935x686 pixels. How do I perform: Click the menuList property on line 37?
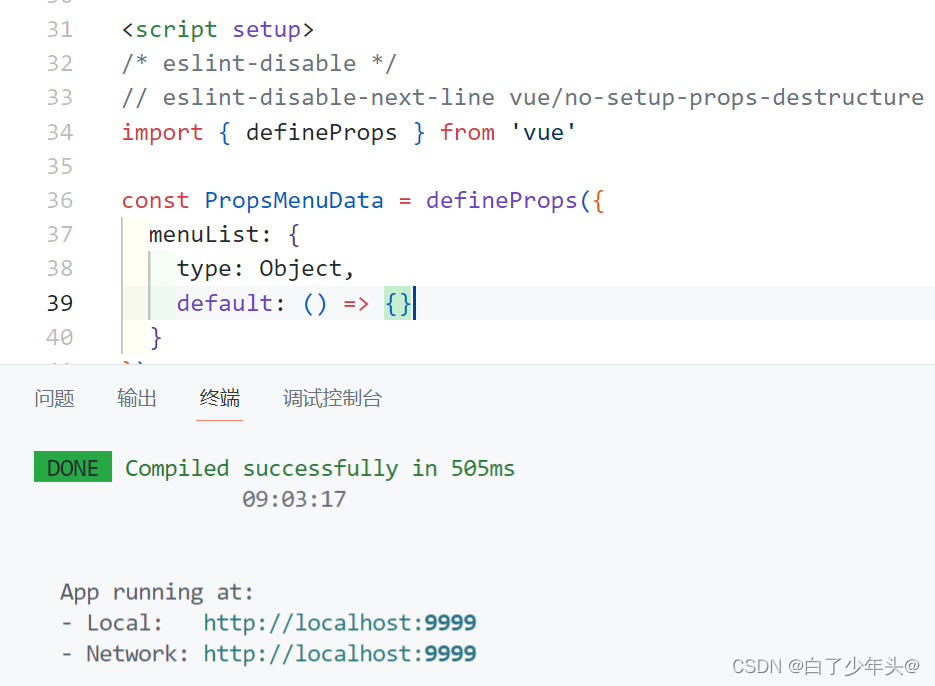point(202,234)
